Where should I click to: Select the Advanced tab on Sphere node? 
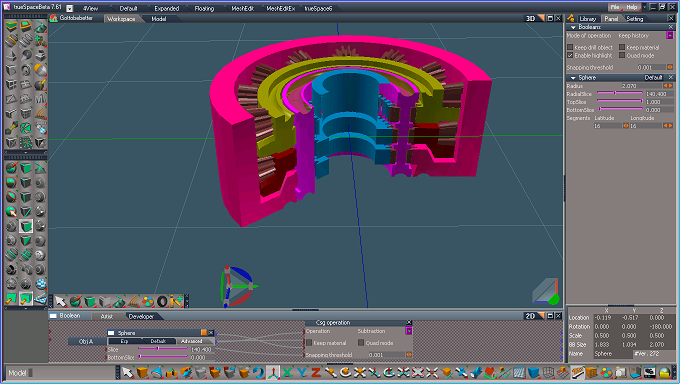[x=191, y=341]
